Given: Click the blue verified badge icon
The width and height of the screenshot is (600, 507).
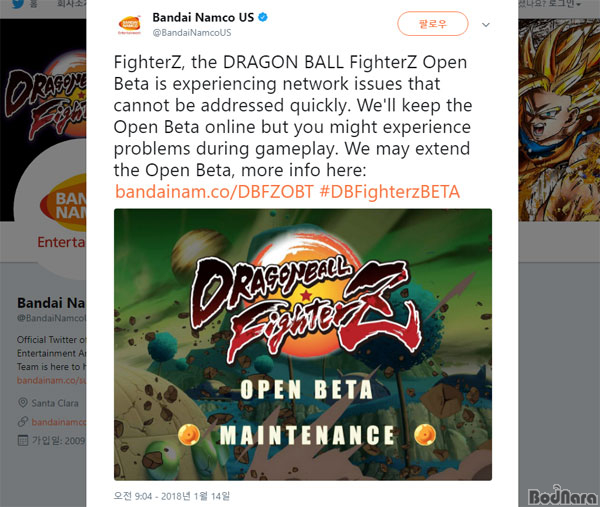Looking at the screenshot, I should 263,17.
